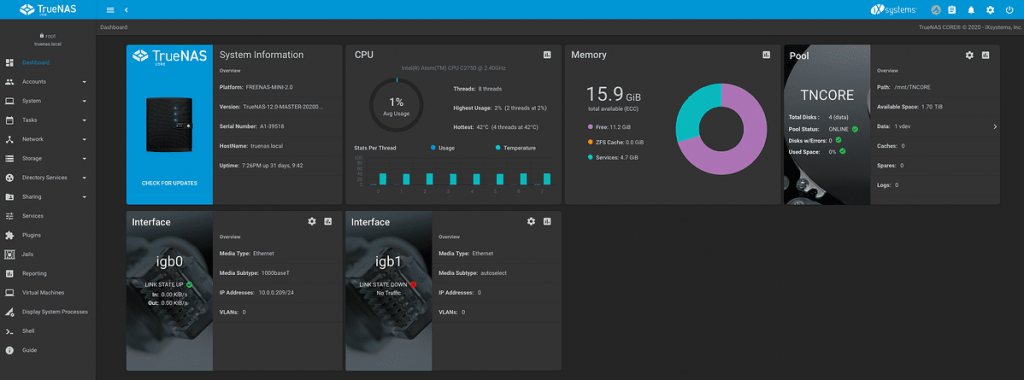Open igb1 interface reports chart icon

coord(547,222)
